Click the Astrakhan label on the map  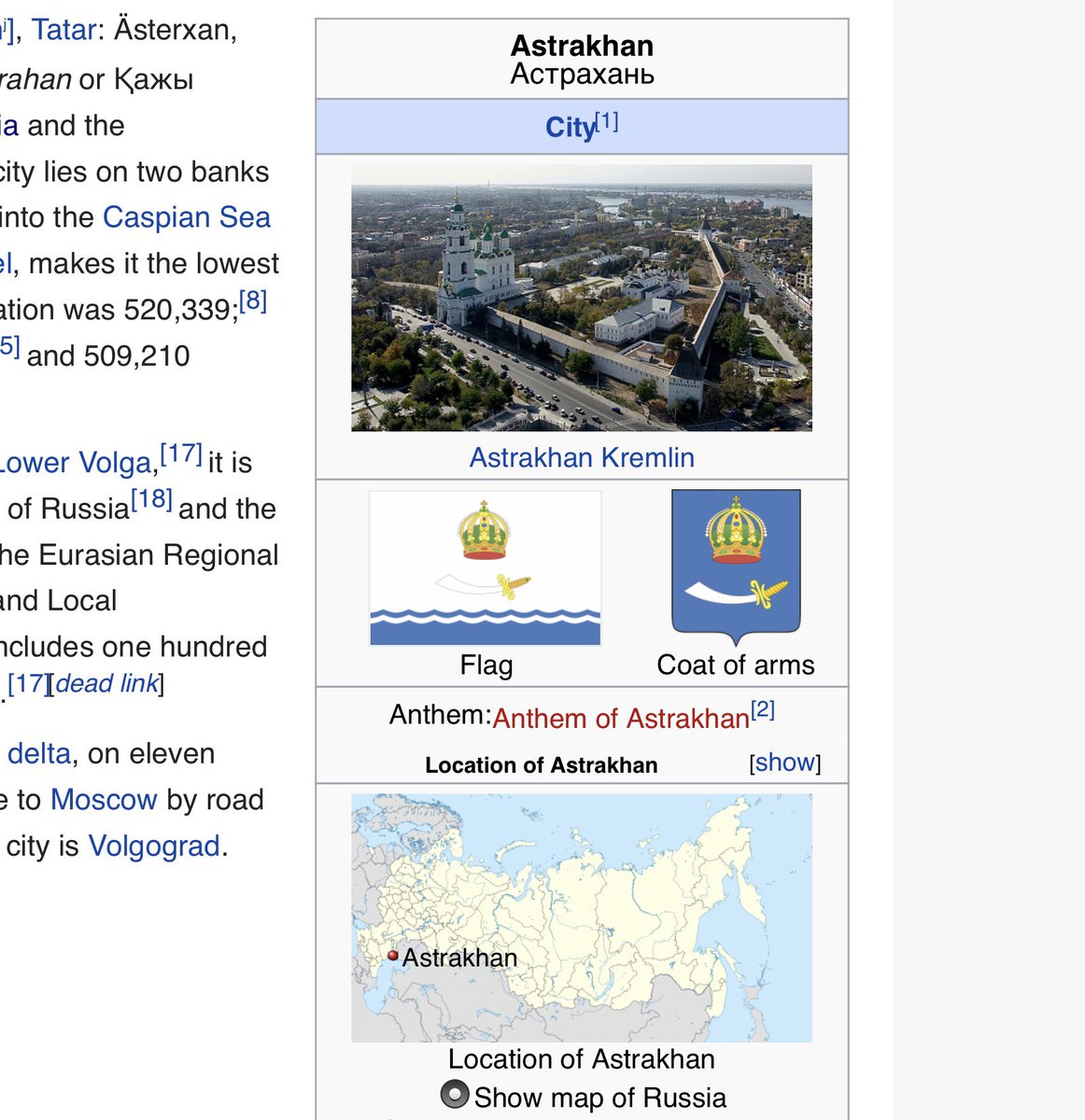(459, 958)
